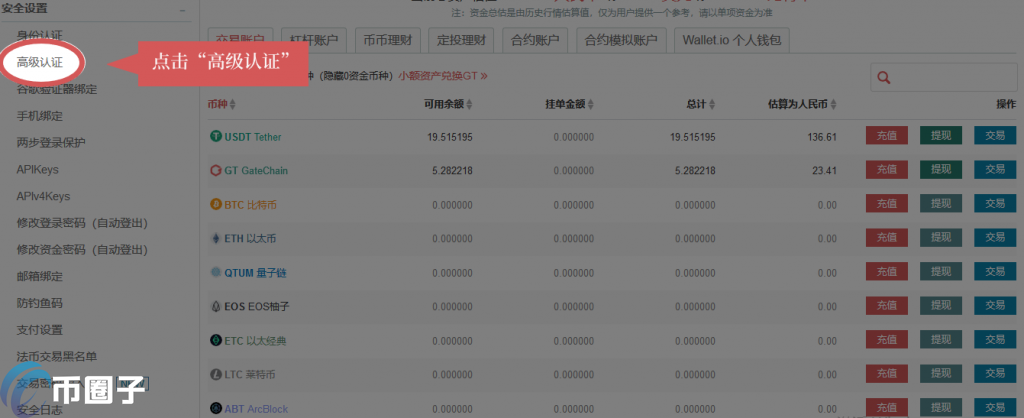1024x418 pixels.
Task: Open 修改登录密码（自动登出）
Action: pyautogui.click(x=82, y=223)
